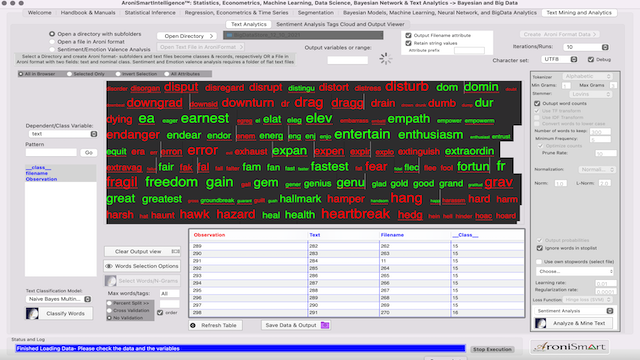
Task: Select Sentiment/Emotion Valence Analysis option
Action: (52, 49)
